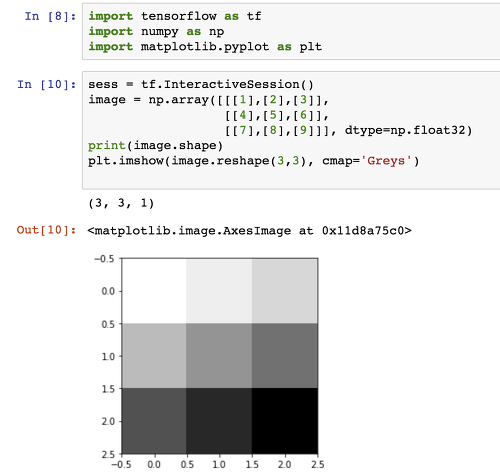
Task: Click the middle-right darker grey plot square
Action: (284, 355)
